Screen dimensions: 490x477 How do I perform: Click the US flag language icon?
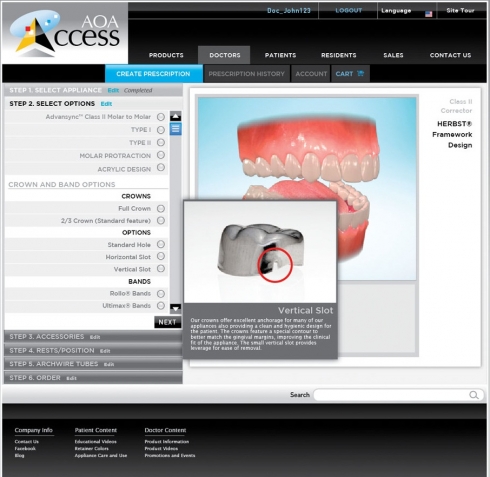point(429,14)
